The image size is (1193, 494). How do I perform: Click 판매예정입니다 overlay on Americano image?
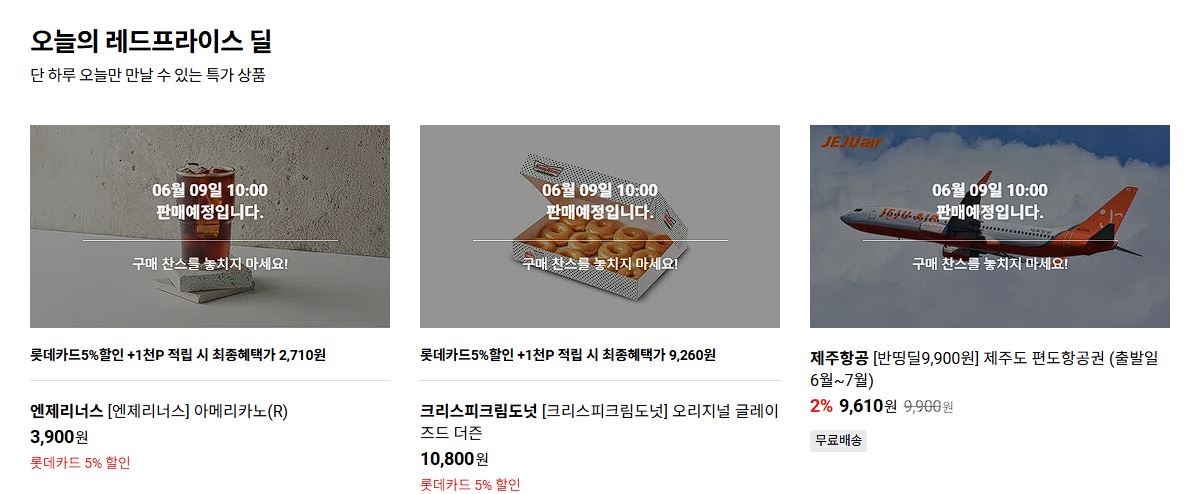(210, 212)
